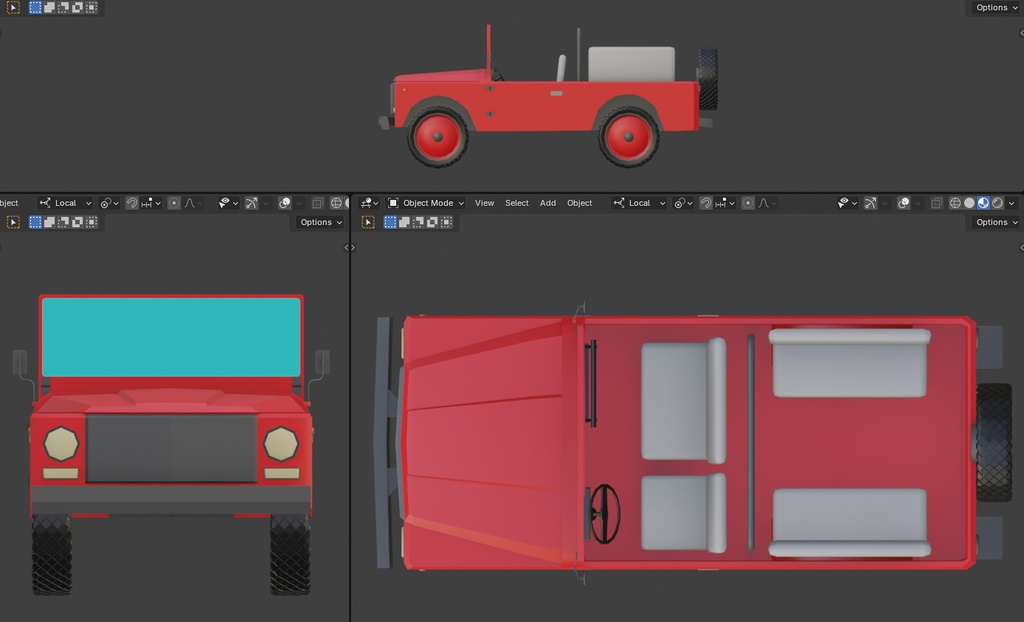
Task: Select the Select Box tool icon in the top-view viewport
Action: 368,222
